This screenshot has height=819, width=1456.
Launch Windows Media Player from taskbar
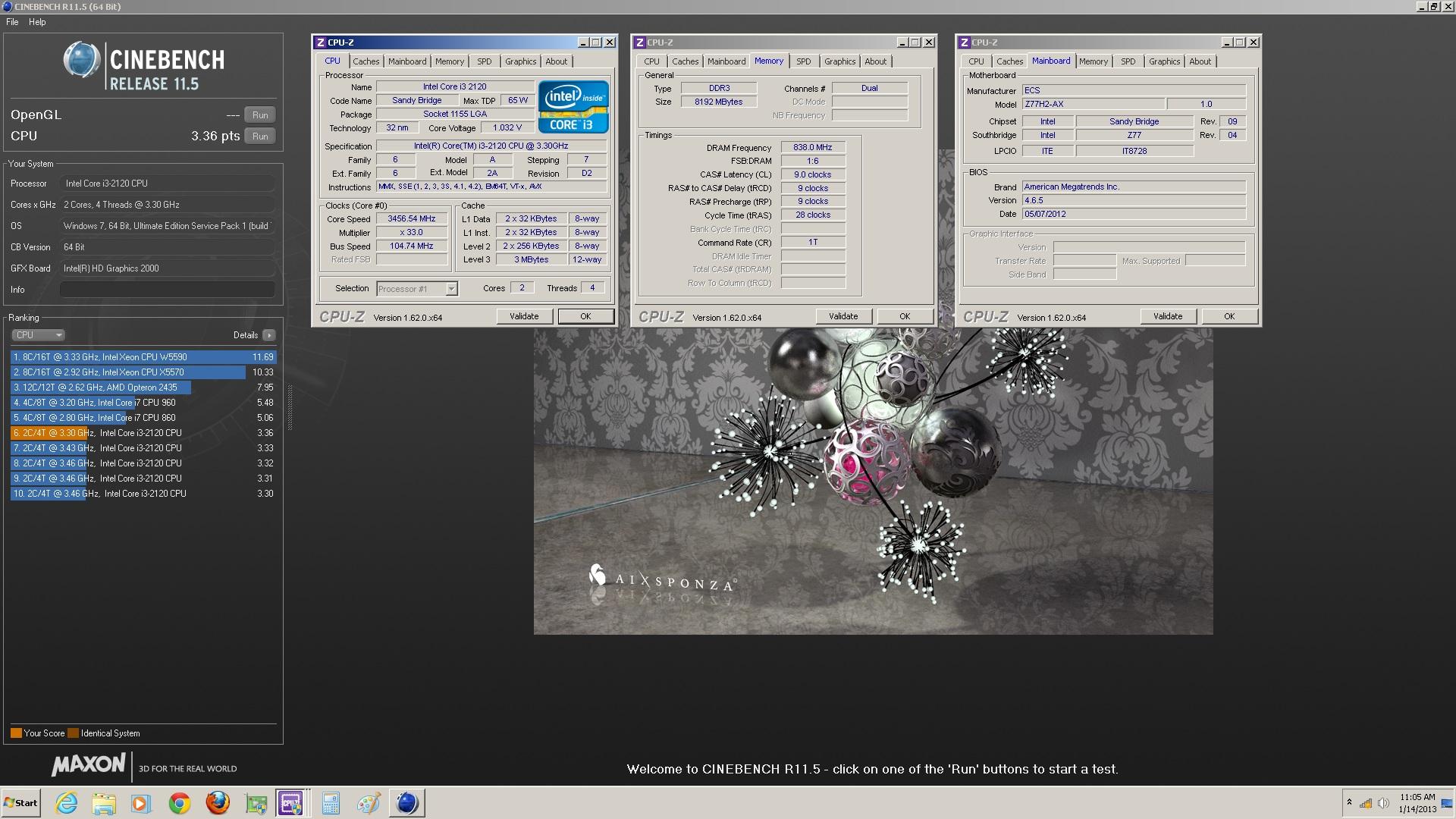[x=140, y=803]
